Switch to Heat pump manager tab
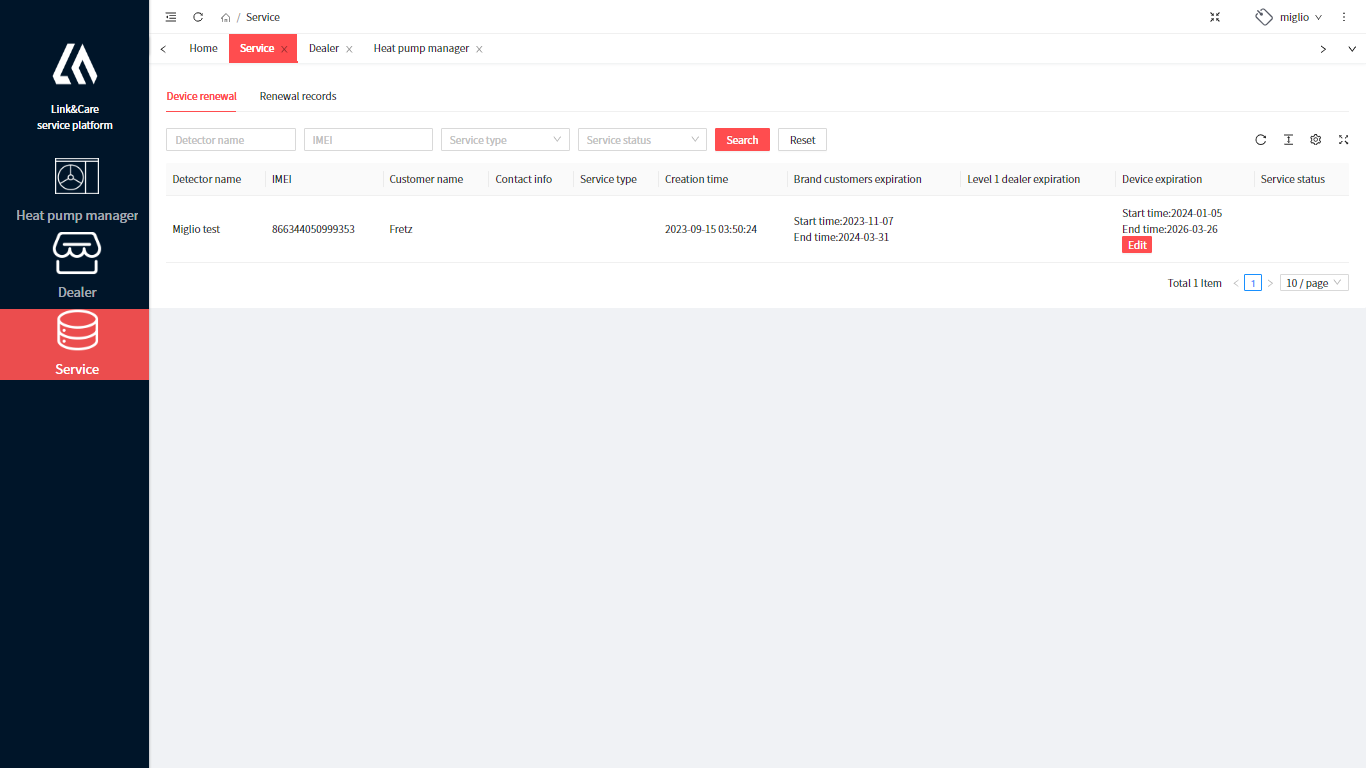1366x768 pixels. (x=421, y=48)
